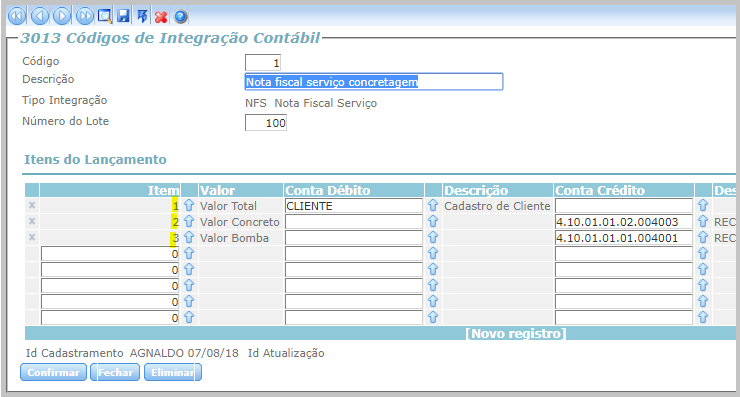Click the Eliminar button

[x=173, y=372]
